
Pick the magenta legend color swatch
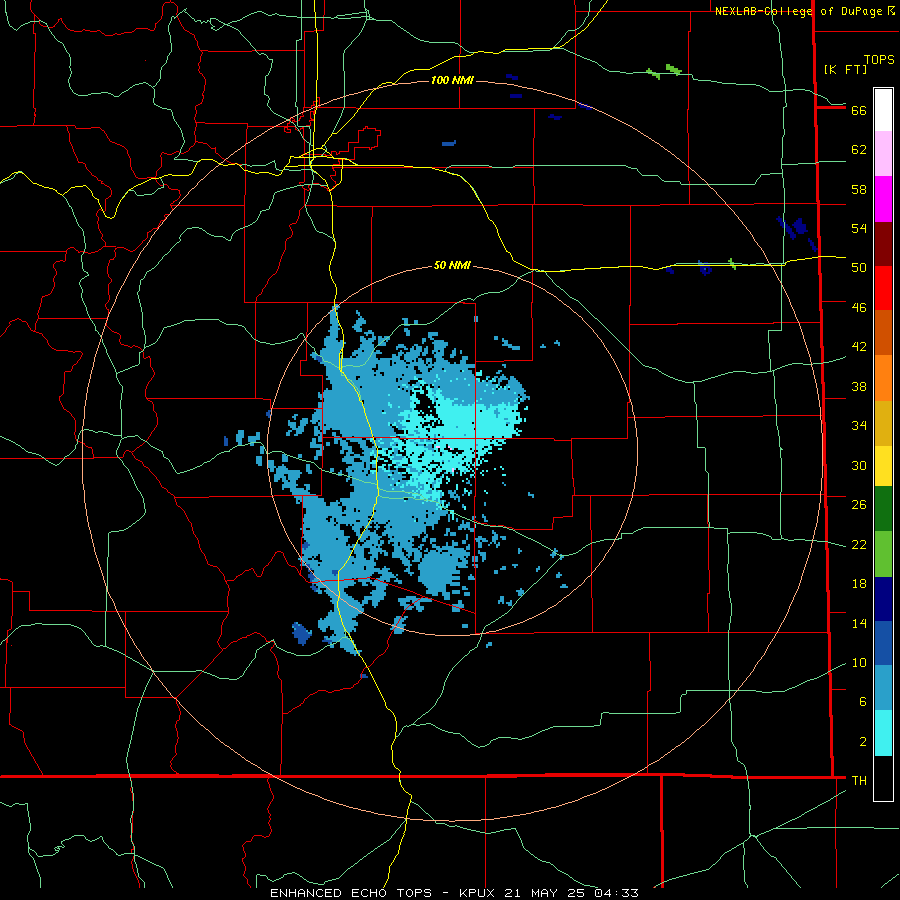click(883, 199)
